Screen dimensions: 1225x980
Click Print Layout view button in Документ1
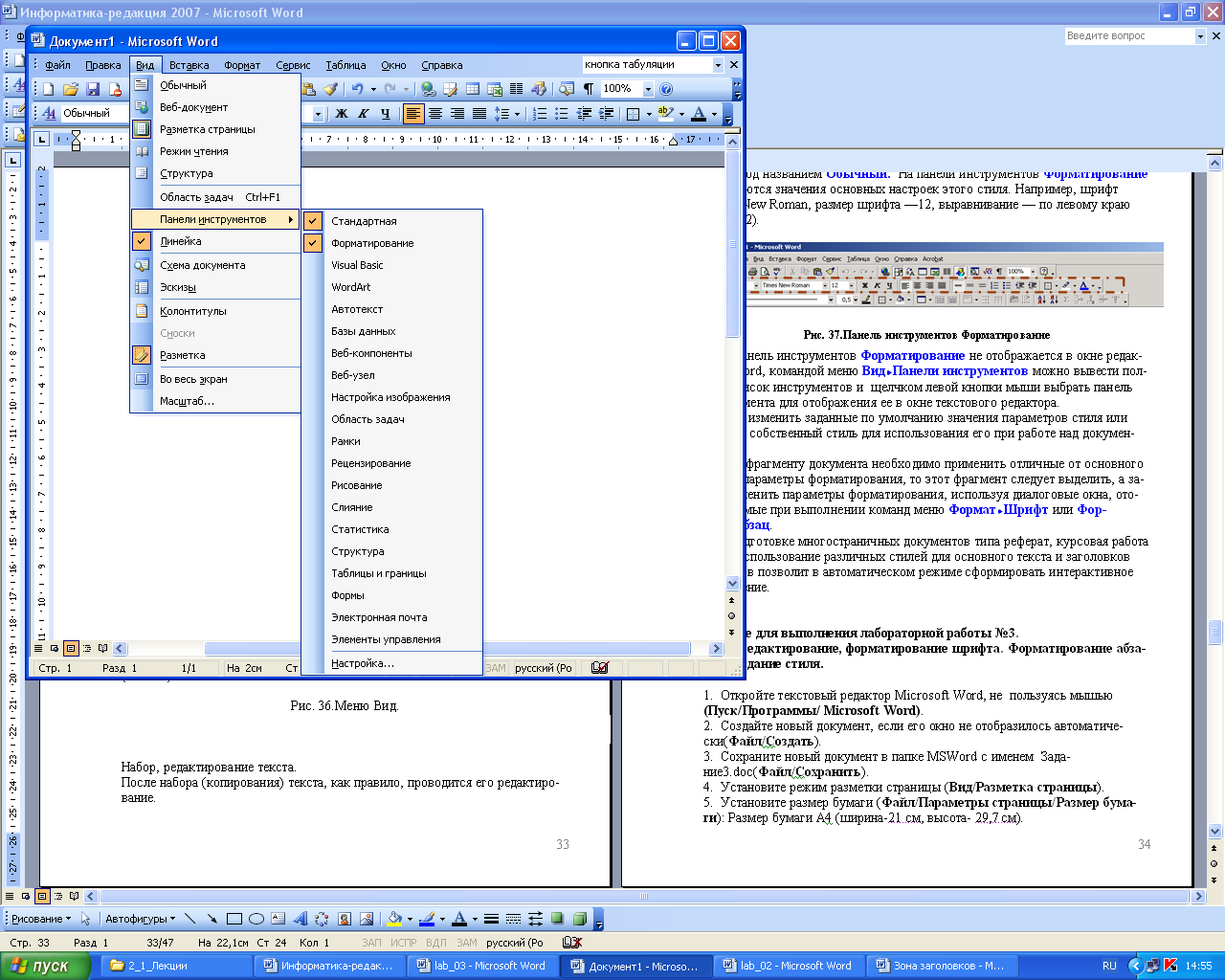click(x=71, y=648)
